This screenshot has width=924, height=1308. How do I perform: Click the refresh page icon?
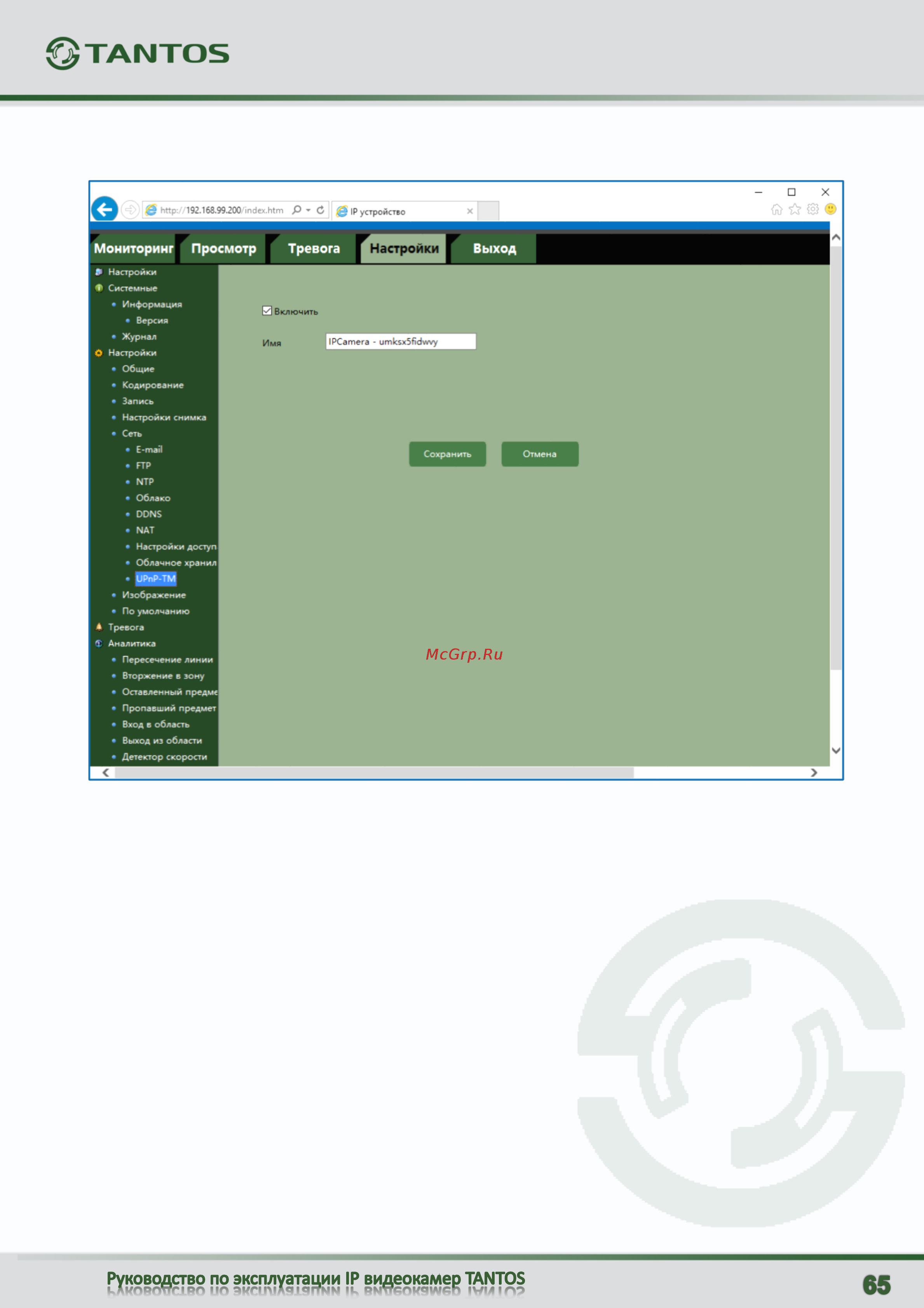321,210
